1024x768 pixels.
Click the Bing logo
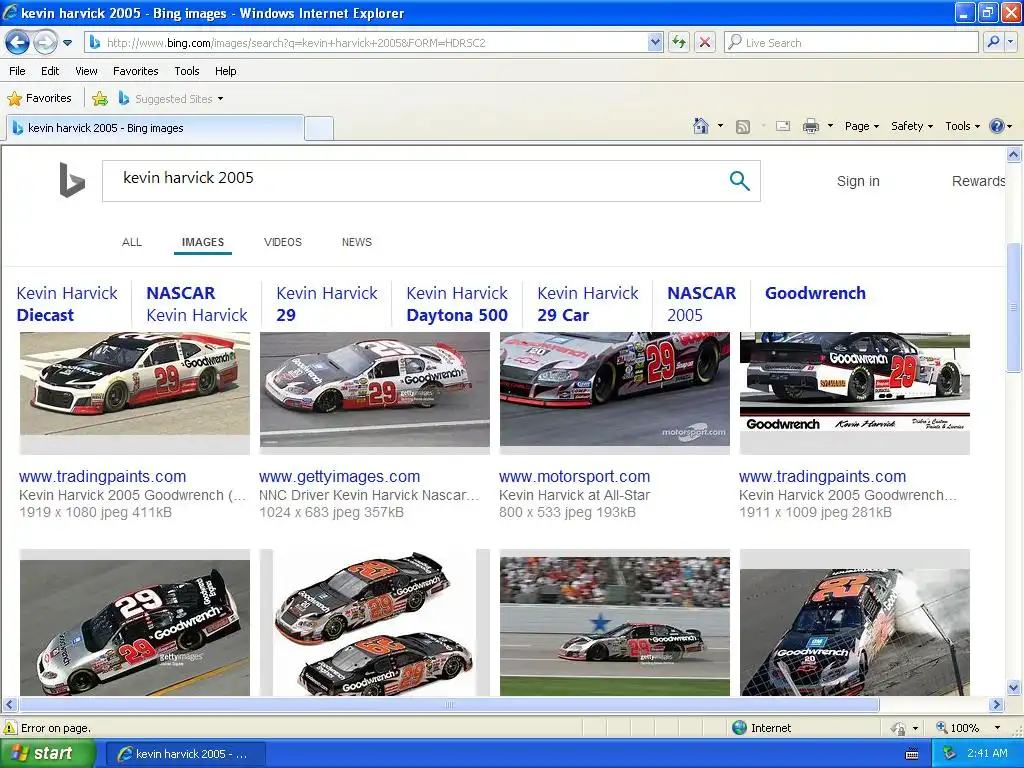coord(72,180)
